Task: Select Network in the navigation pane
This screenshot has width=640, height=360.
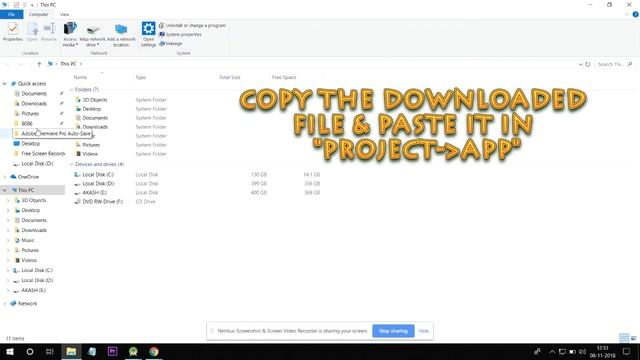Action: (x=27, y=304)
